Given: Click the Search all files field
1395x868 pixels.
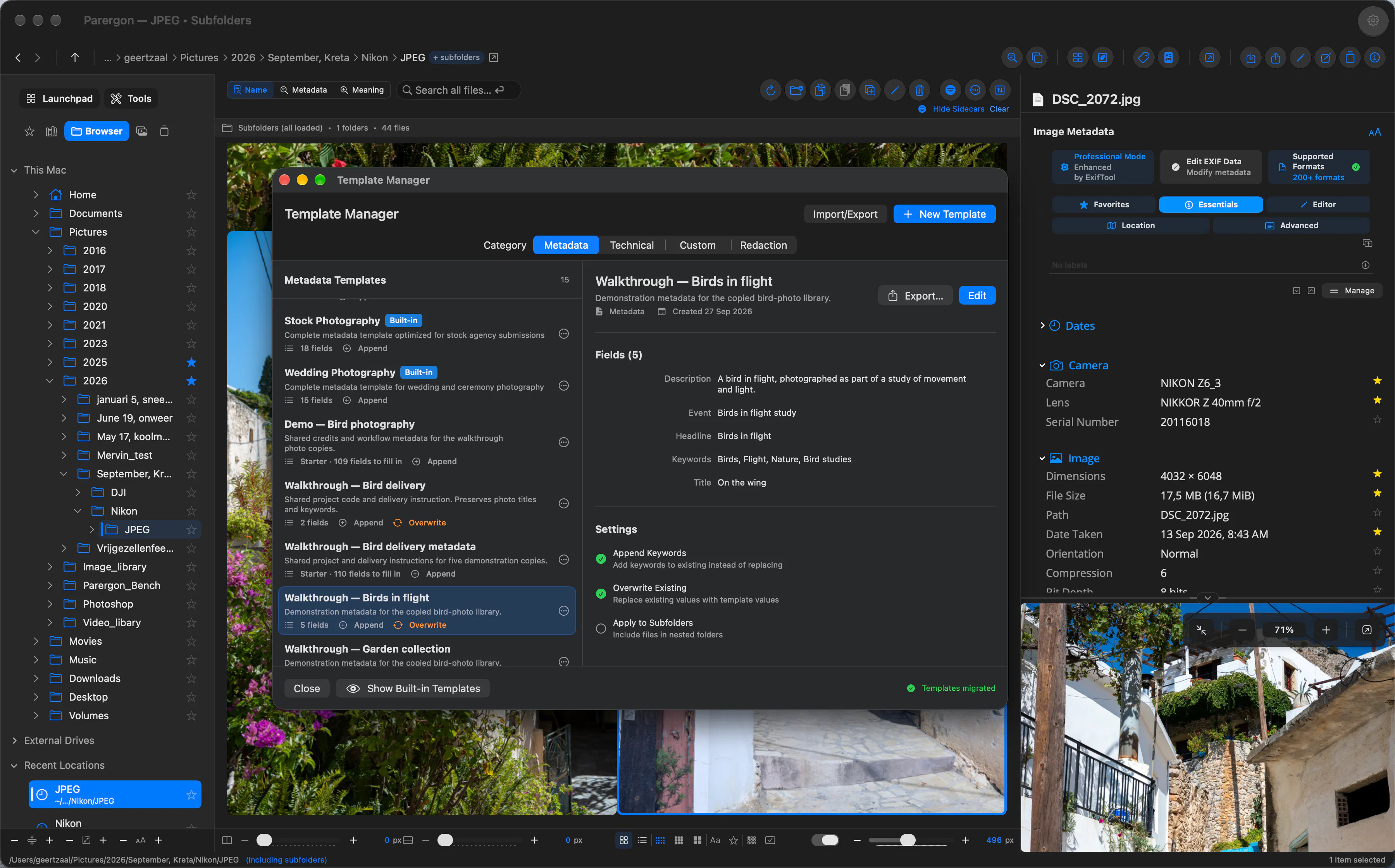Looking at the screenshot, I should pyautogui.click(x=459, y=90).
